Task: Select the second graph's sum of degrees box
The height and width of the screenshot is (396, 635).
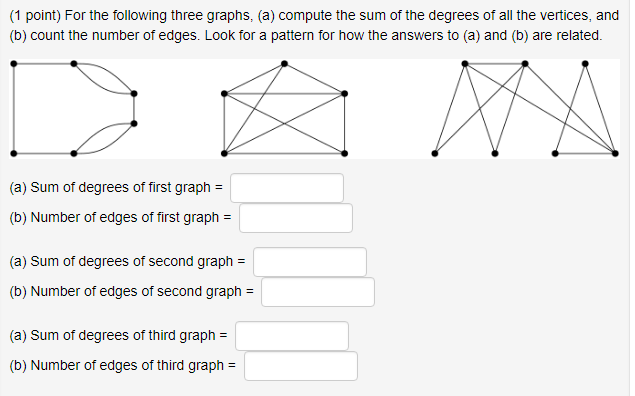Action: coord(310,262)
